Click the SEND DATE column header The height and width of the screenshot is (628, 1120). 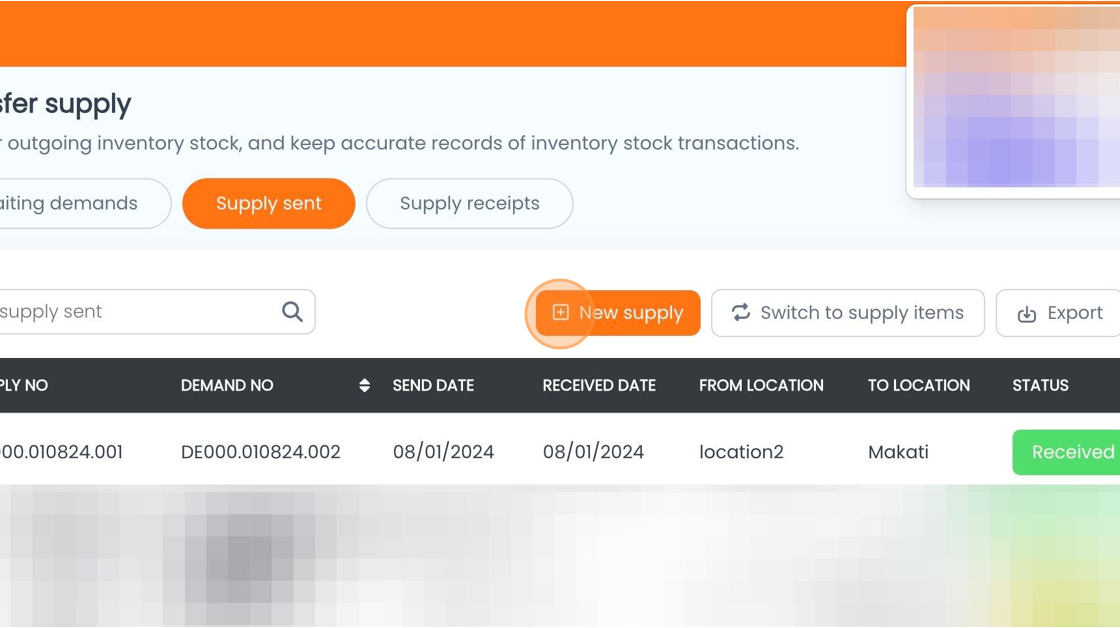(433, 386)
